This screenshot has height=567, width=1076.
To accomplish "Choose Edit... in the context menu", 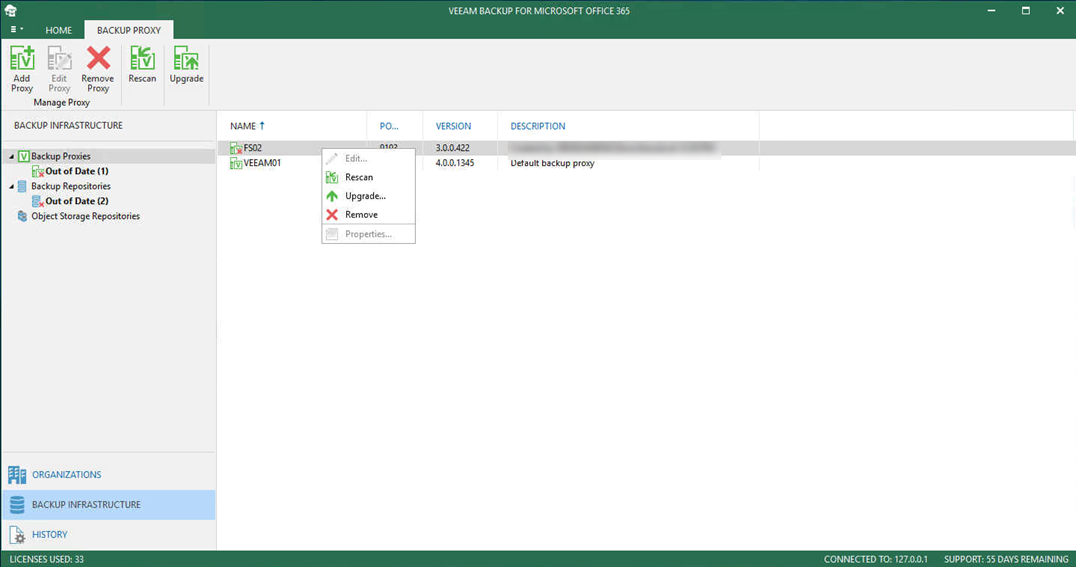I will pyautogui.click(x=369, y=159).
